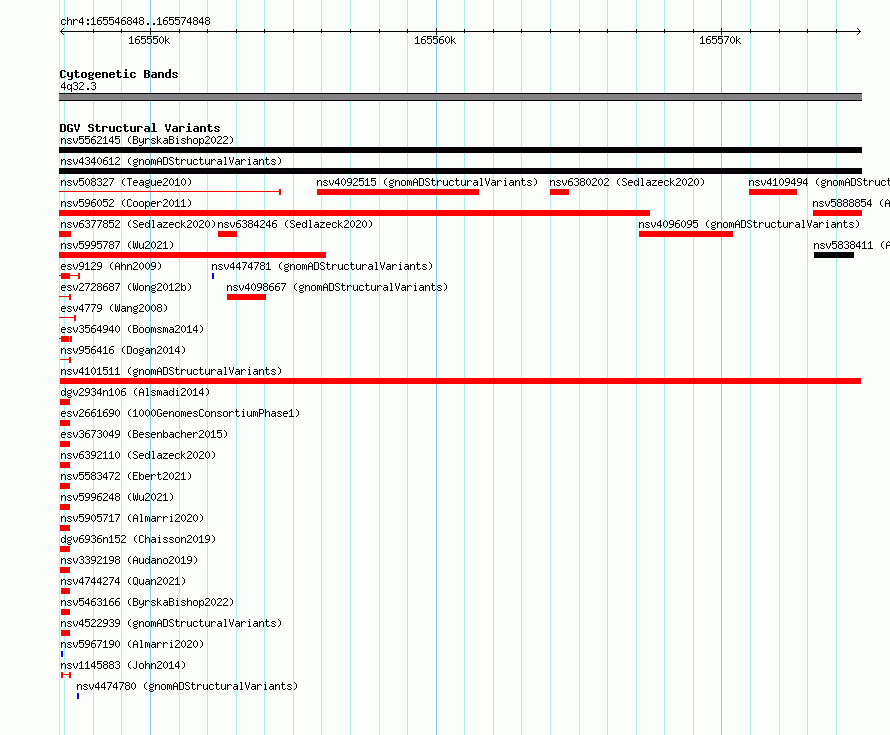Click the red bar for nsv4092515
The height and width of the screenshot is (735, 890).
[397, 192]
